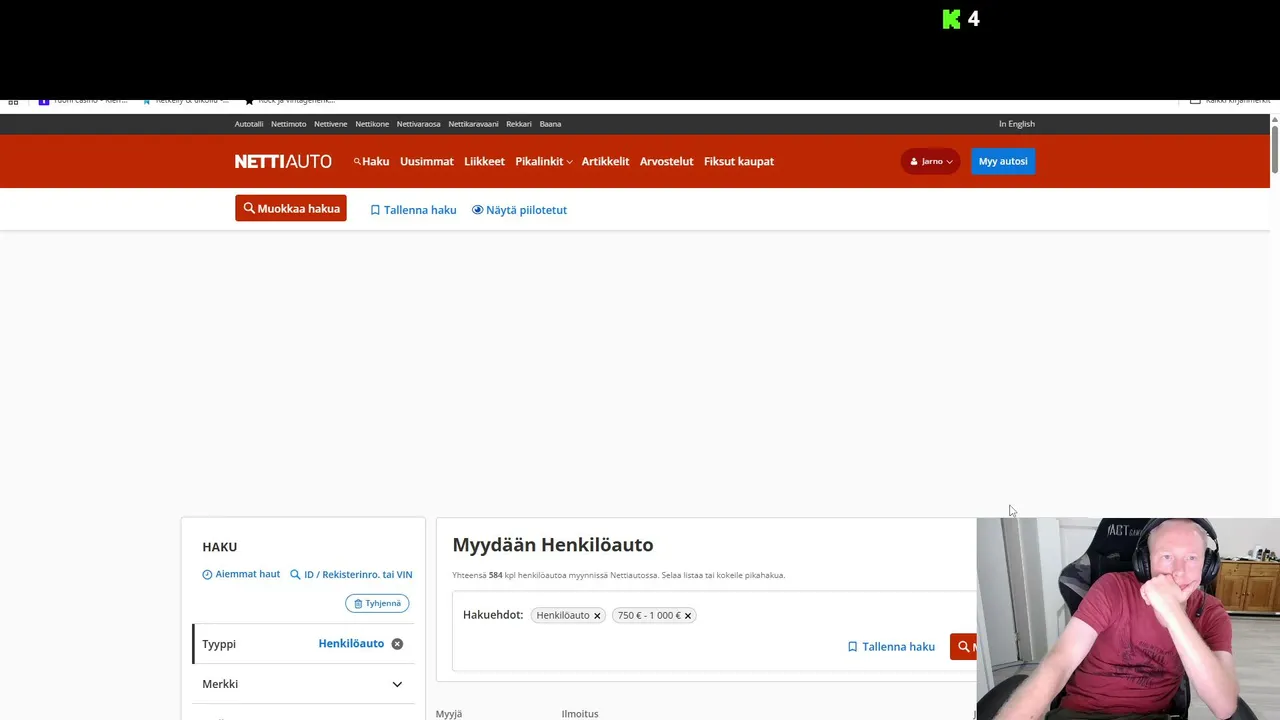Open the Baana site link
Viewport: 1280px width, 720px height.
coord(550,124)
